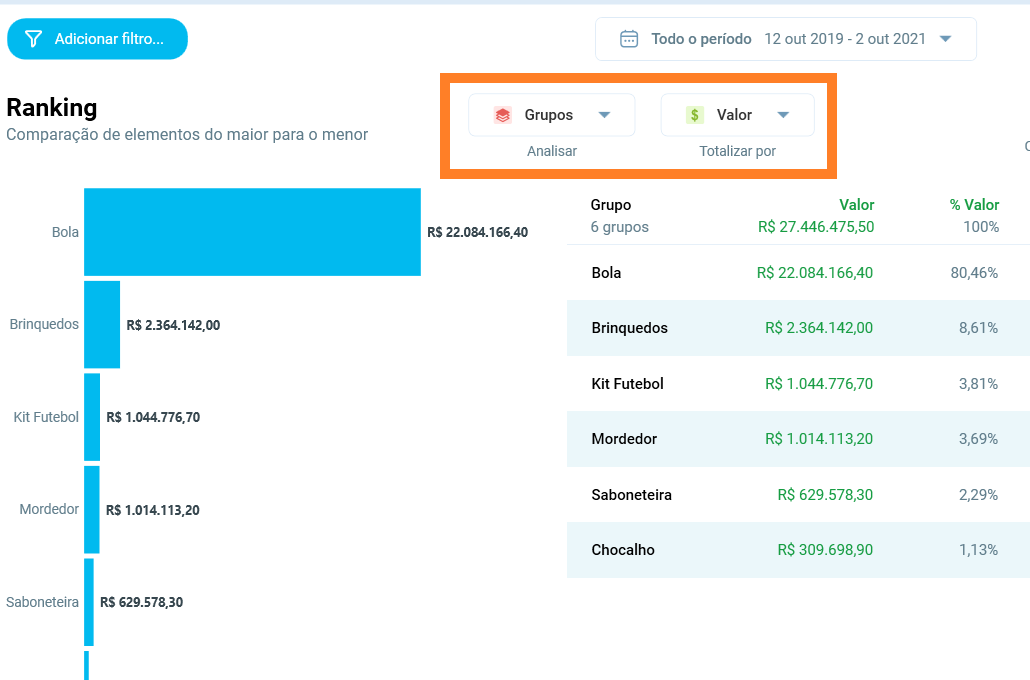Click Kit Futebol in the table
This screenshot has width=1030, height=680.
coord(627,384)
